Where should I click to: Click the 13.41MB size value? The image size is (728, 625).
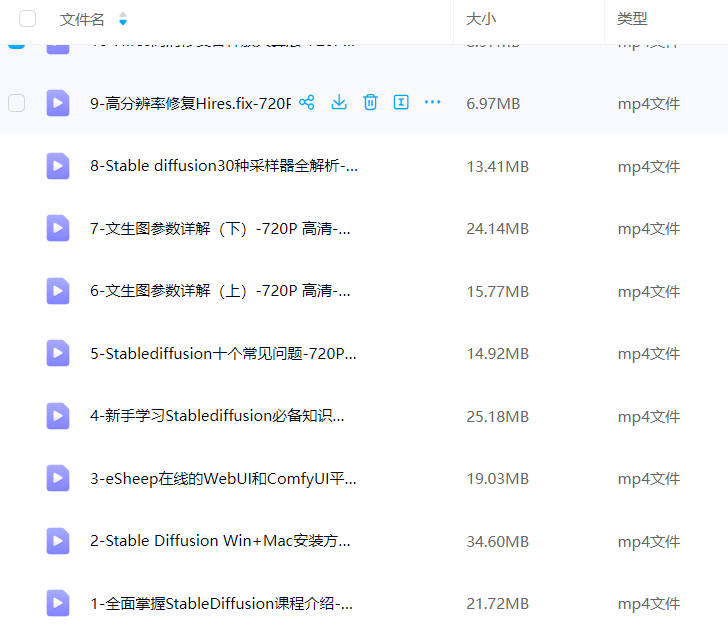(x=498, y=166)
